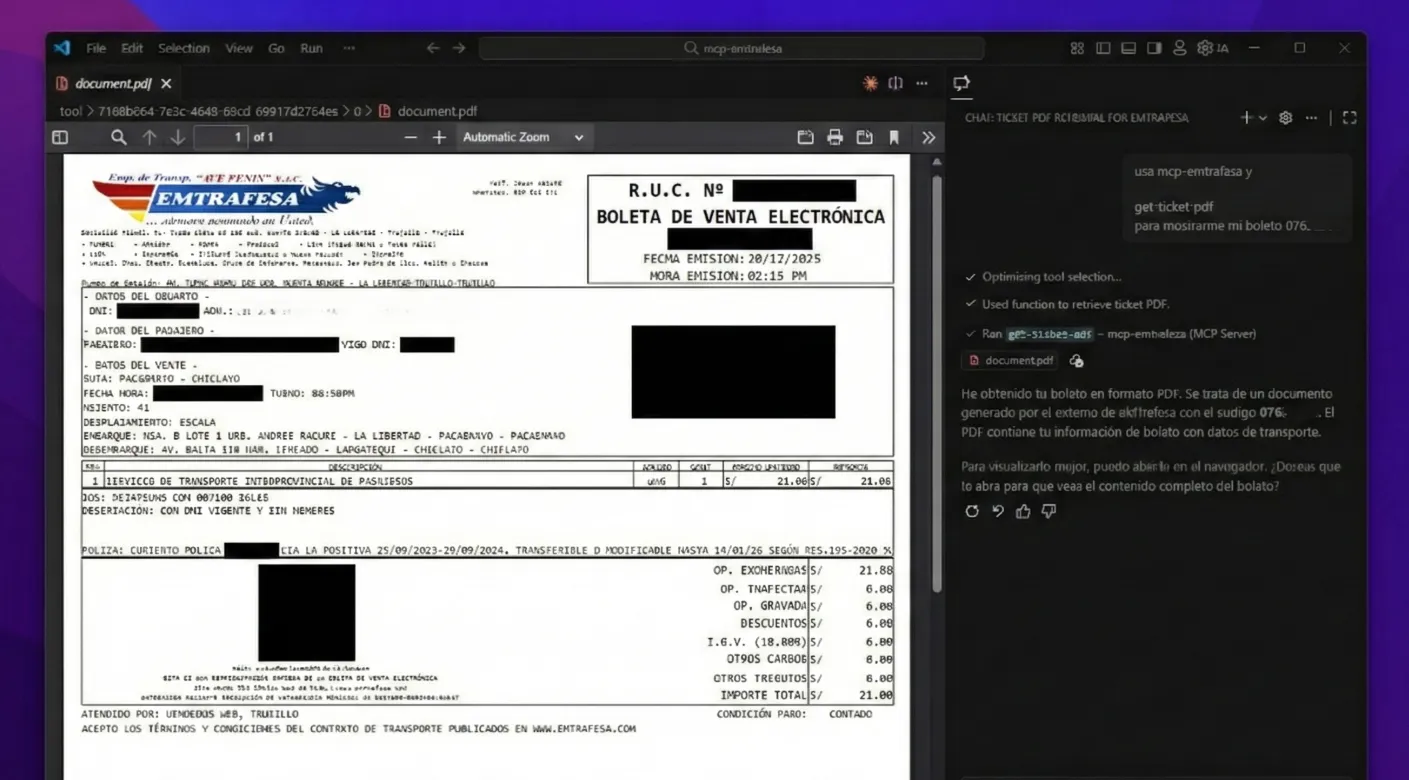
Task: Open the Download icon for document.pdf
Action: (865, 137)
